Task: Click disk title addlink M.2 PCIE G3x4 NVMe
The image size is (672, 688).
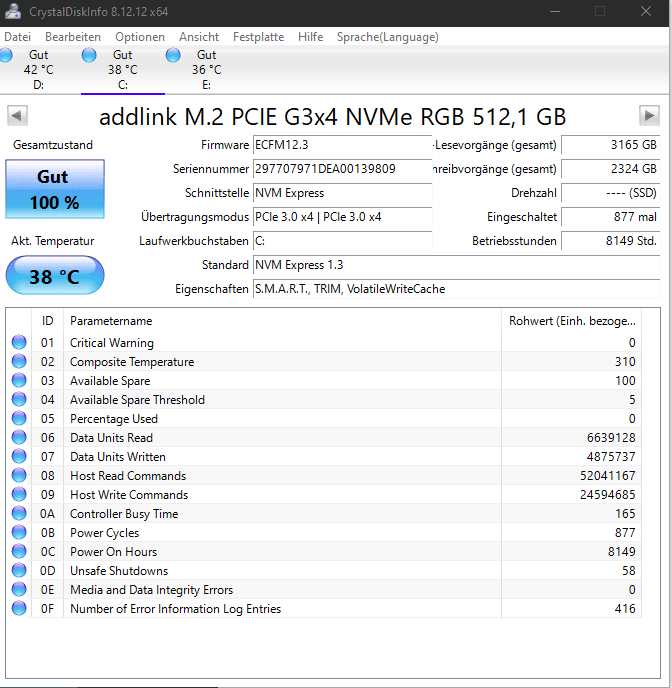Action: 332,117
